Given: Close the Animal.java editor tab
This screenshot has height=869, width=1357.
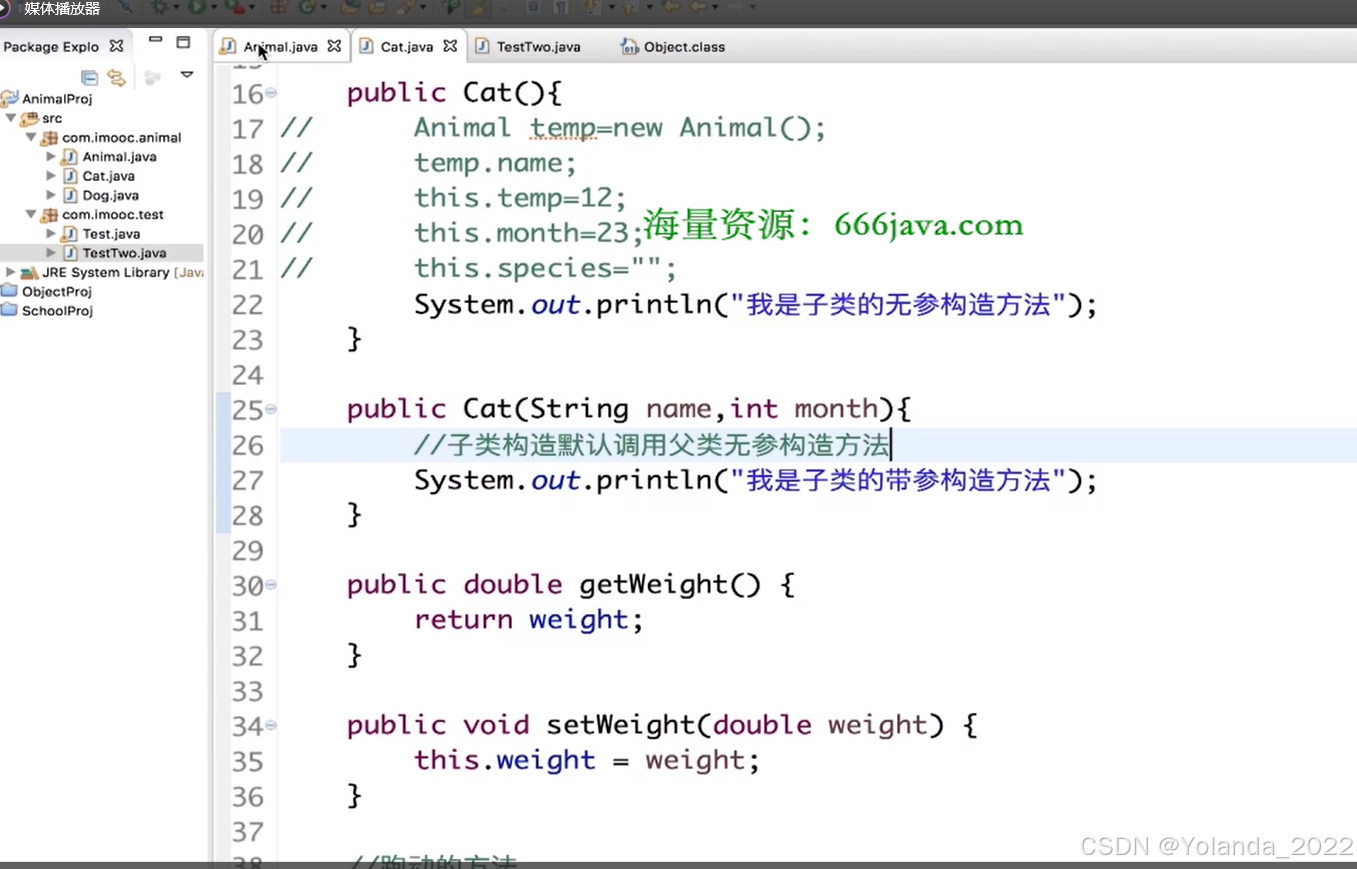Looking at the screenshot, I should (334, 46).
